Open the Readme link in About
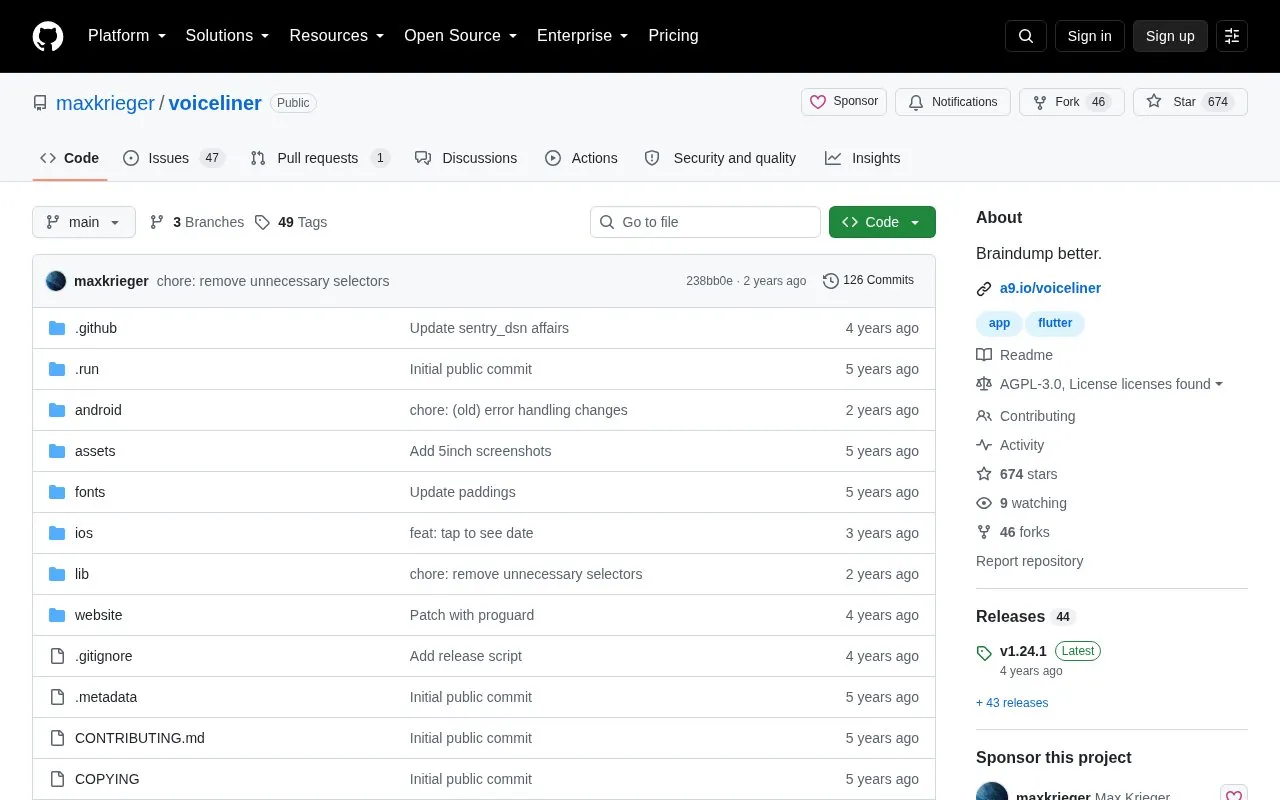The image size is (1280, 800). (1015, 355)
